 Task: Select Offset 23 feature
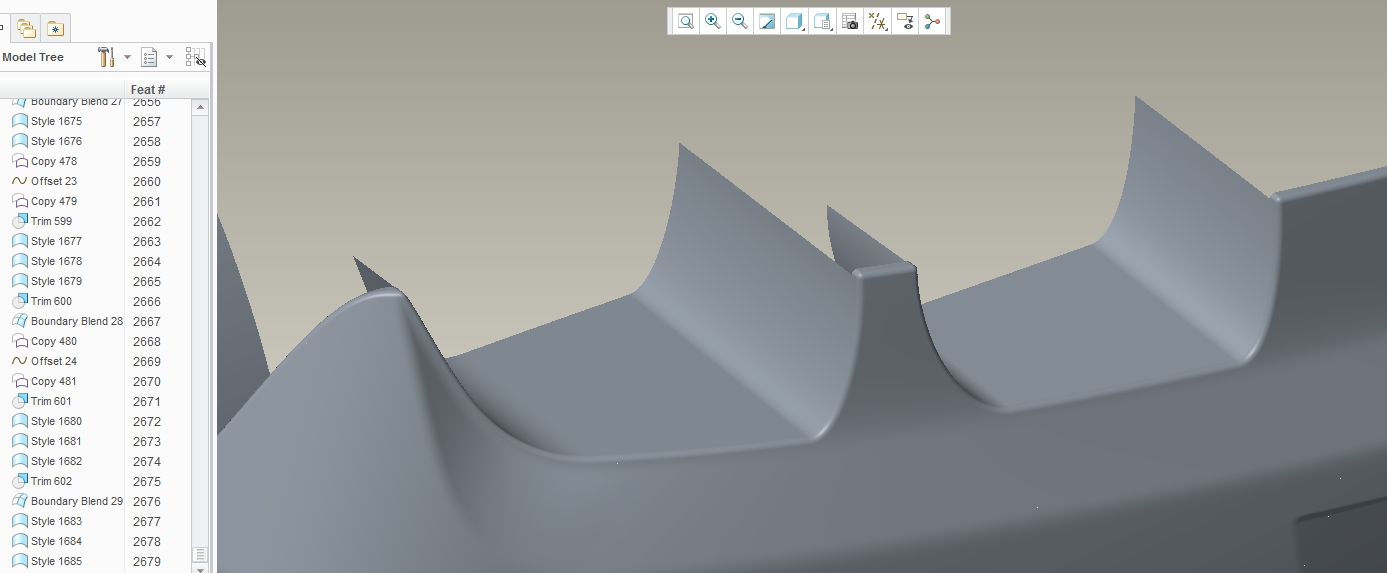point(54,181)
